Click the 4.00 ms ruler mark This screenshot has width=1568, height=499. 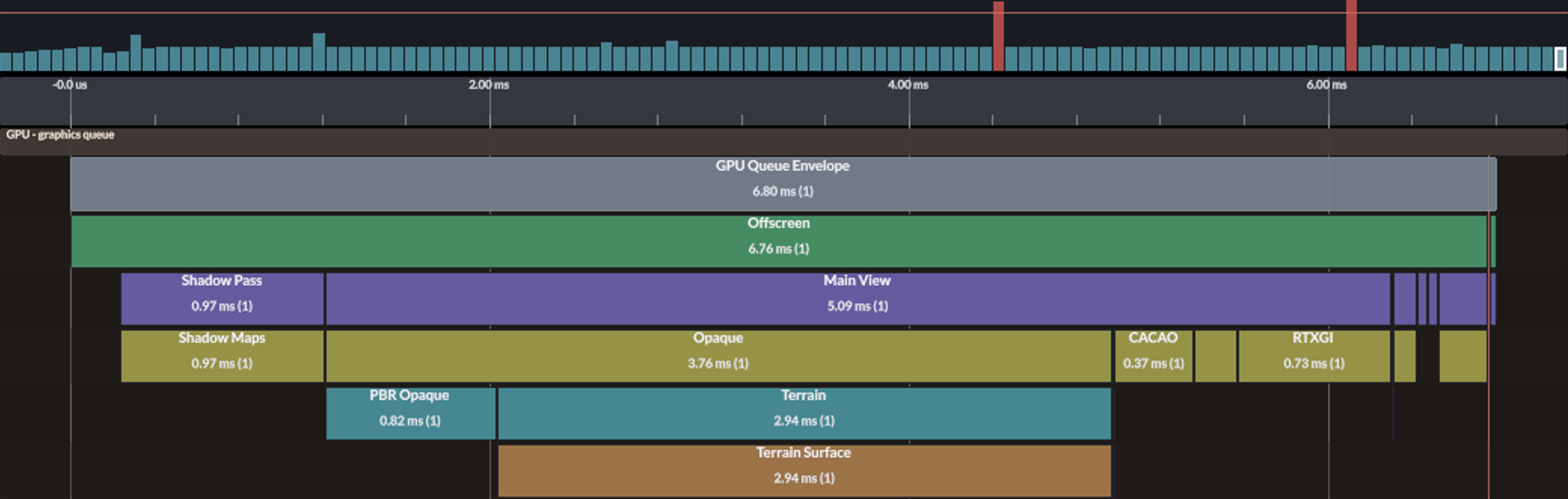coord(908,85)
